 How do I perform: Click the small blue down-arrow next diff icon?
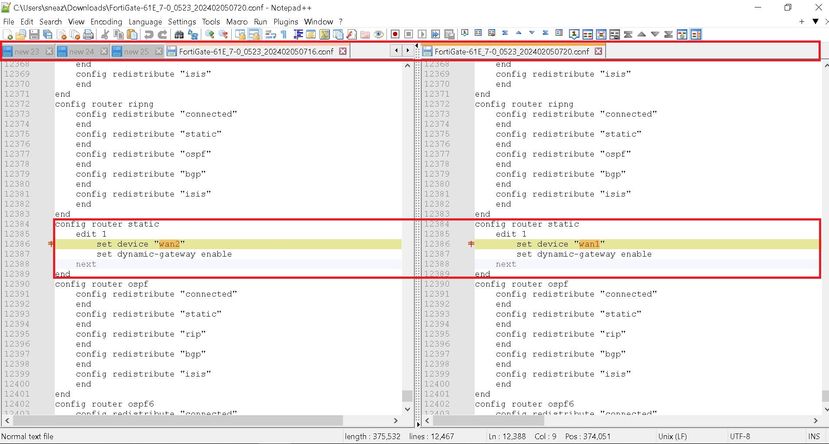[532, 33]
